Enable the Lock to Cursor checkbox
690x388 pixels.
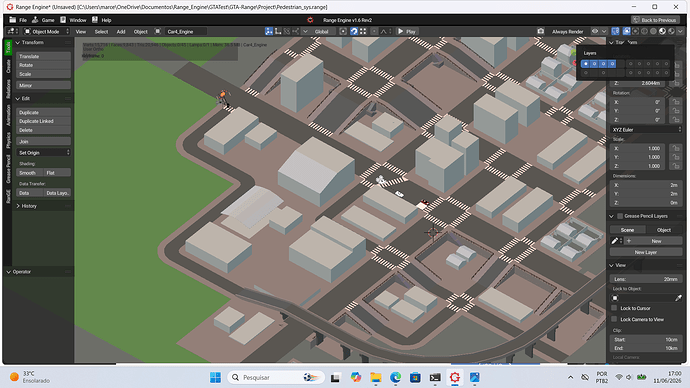614,308
